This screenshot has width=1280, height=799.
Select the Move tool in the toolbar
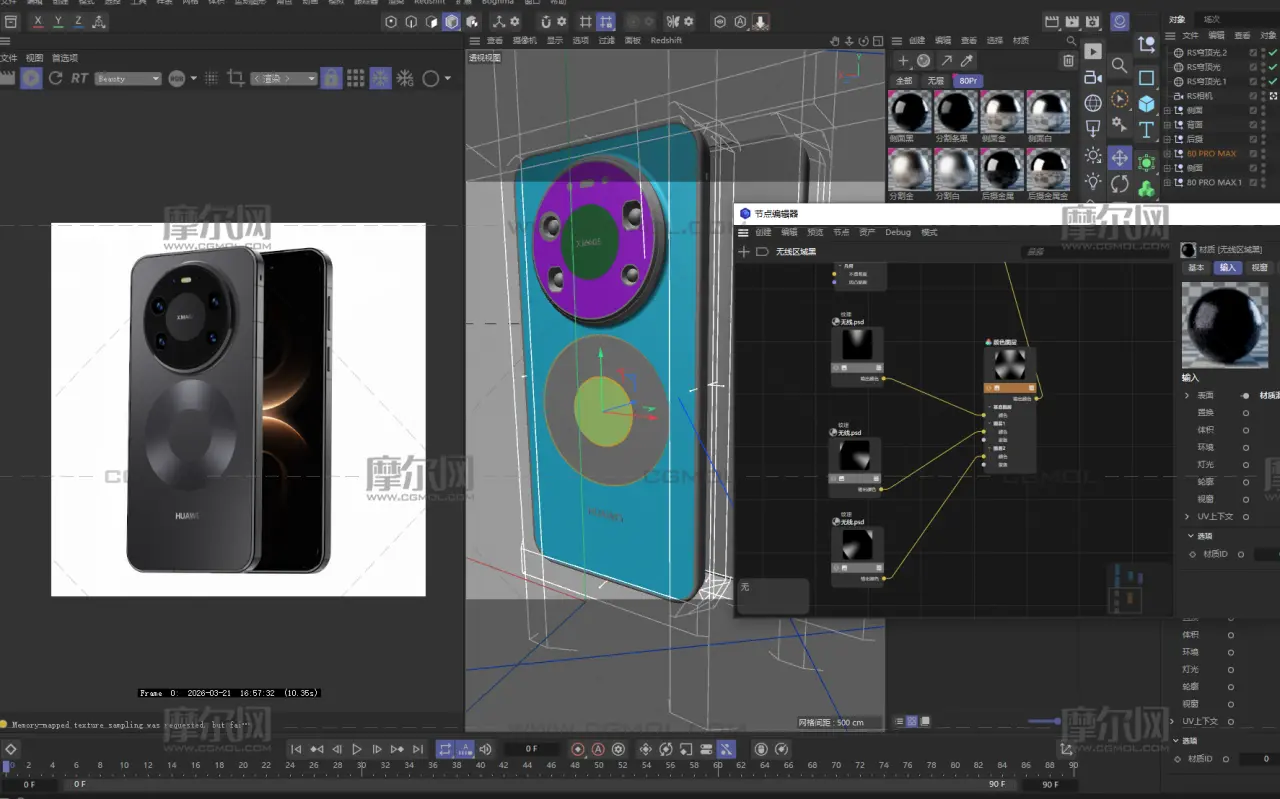click(1119, 157)
